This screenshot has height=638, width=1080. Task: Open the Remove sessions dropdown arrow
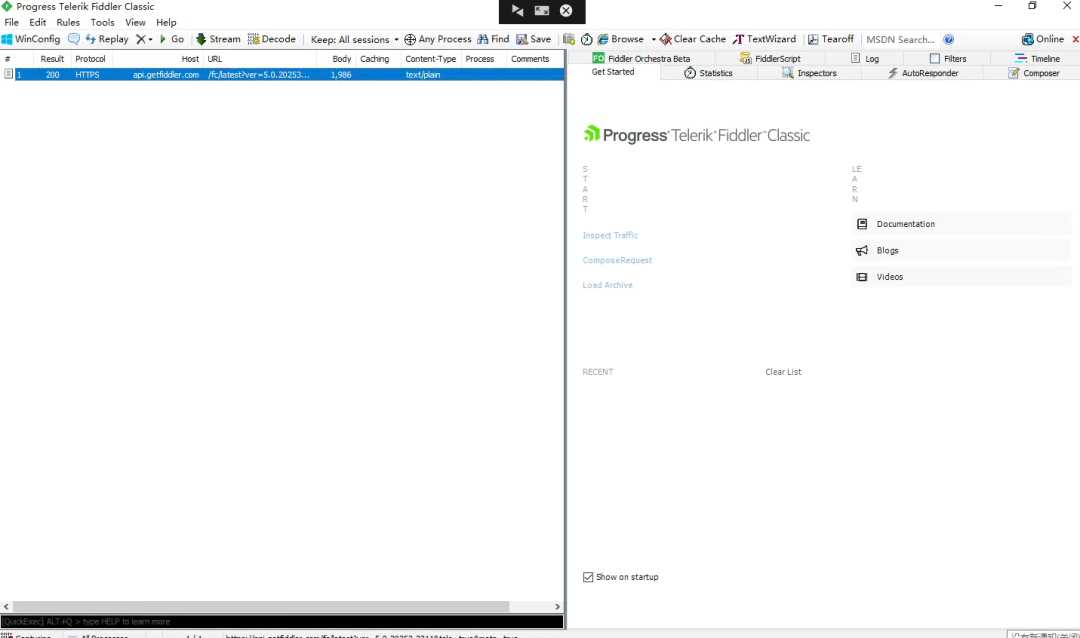coord(150,40)
